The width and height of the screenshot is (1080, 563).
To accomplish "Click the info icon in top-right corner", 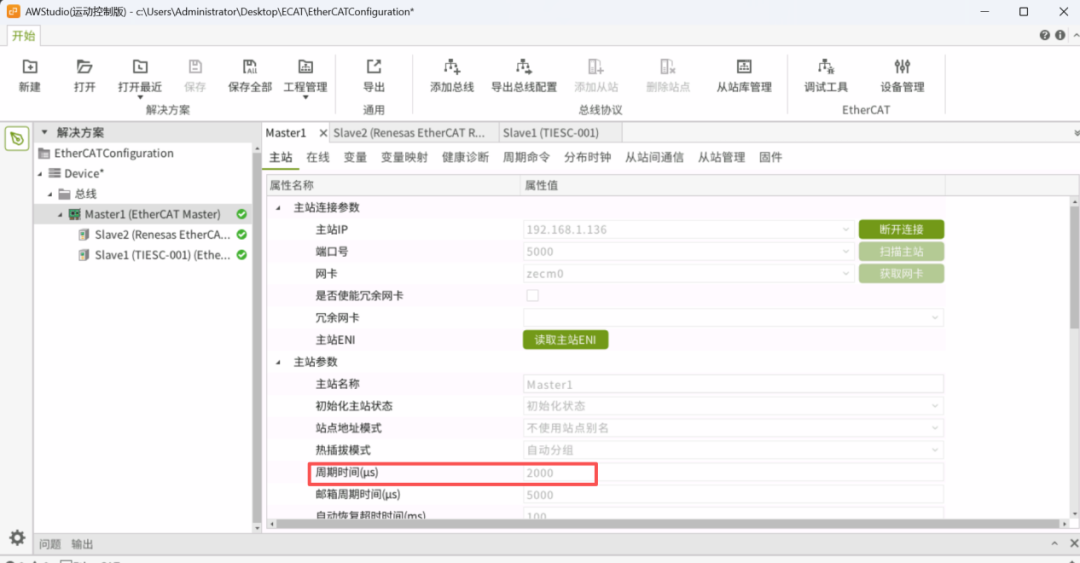I will pyautogui.click(x=1060, y=35).
